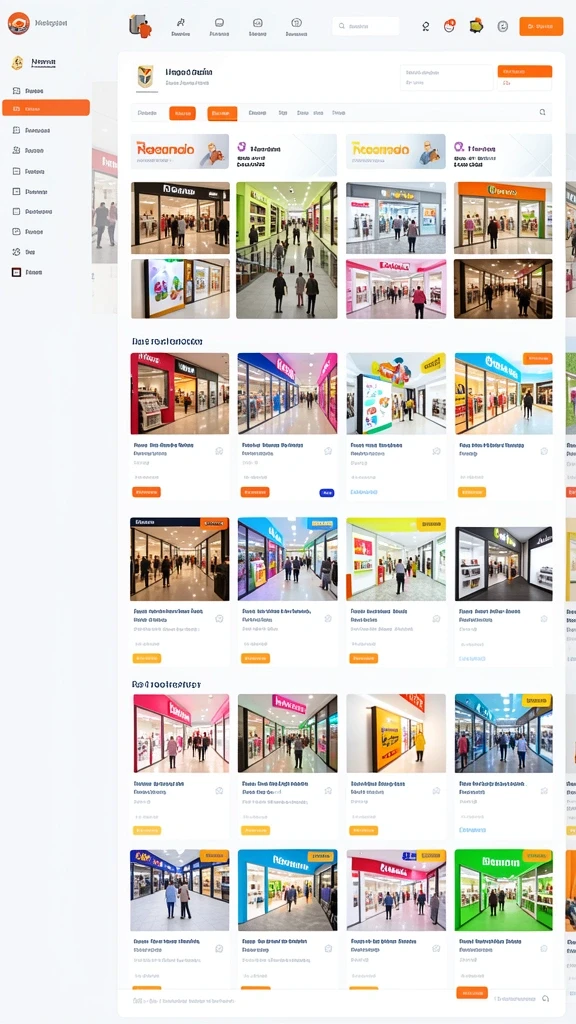Click the yellow button on the pink storefront card

click(x=146, y=831)
